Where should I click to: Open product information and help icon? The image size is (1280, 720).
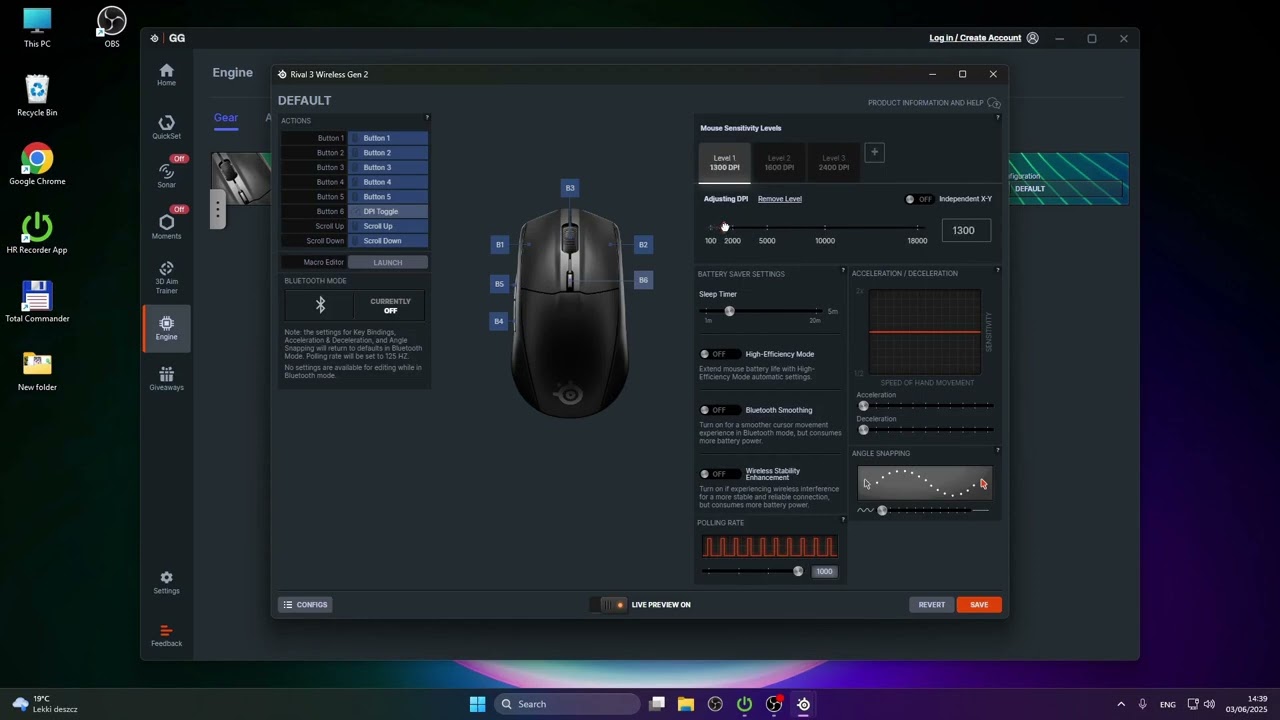(993, 103)
